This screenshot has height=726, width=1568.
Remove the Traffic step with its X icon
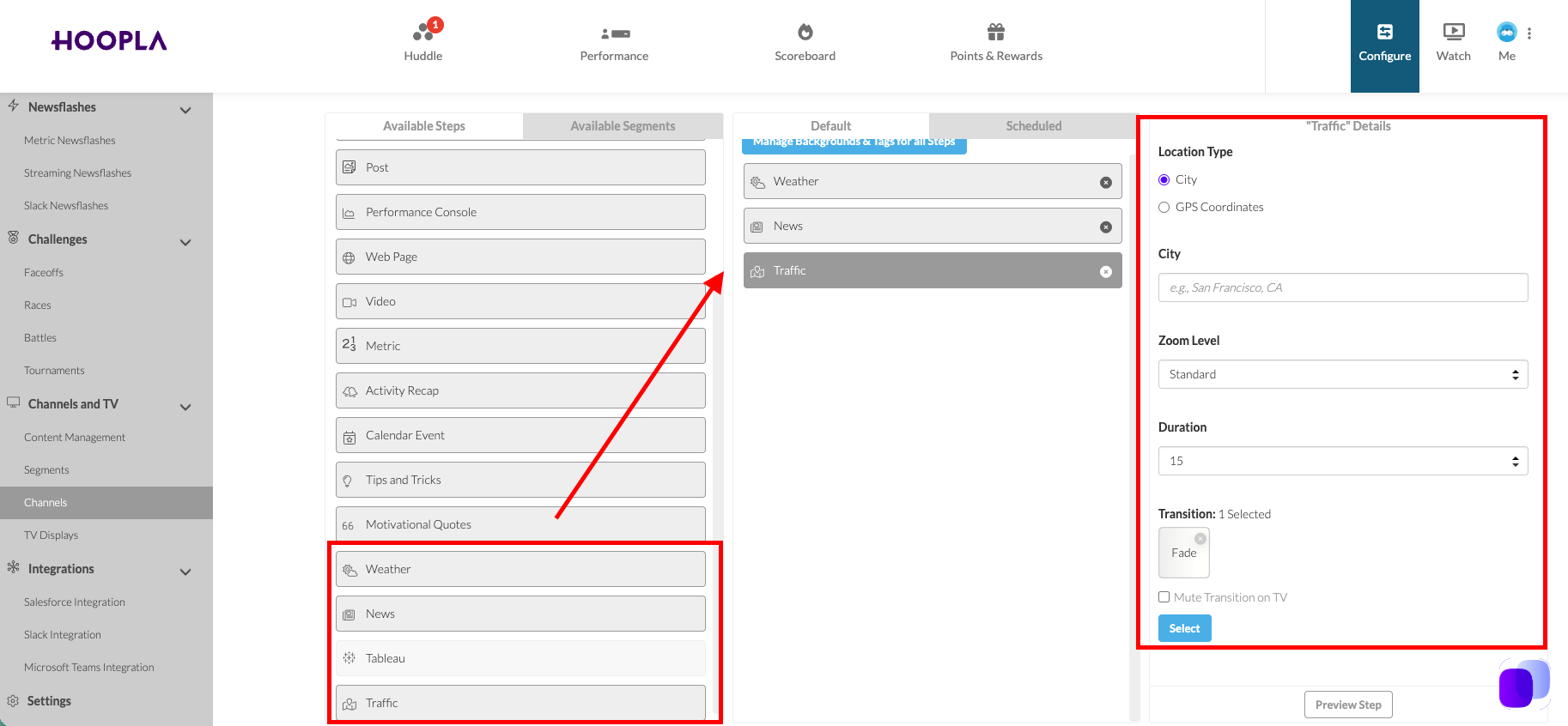[x=1106, y=271]
